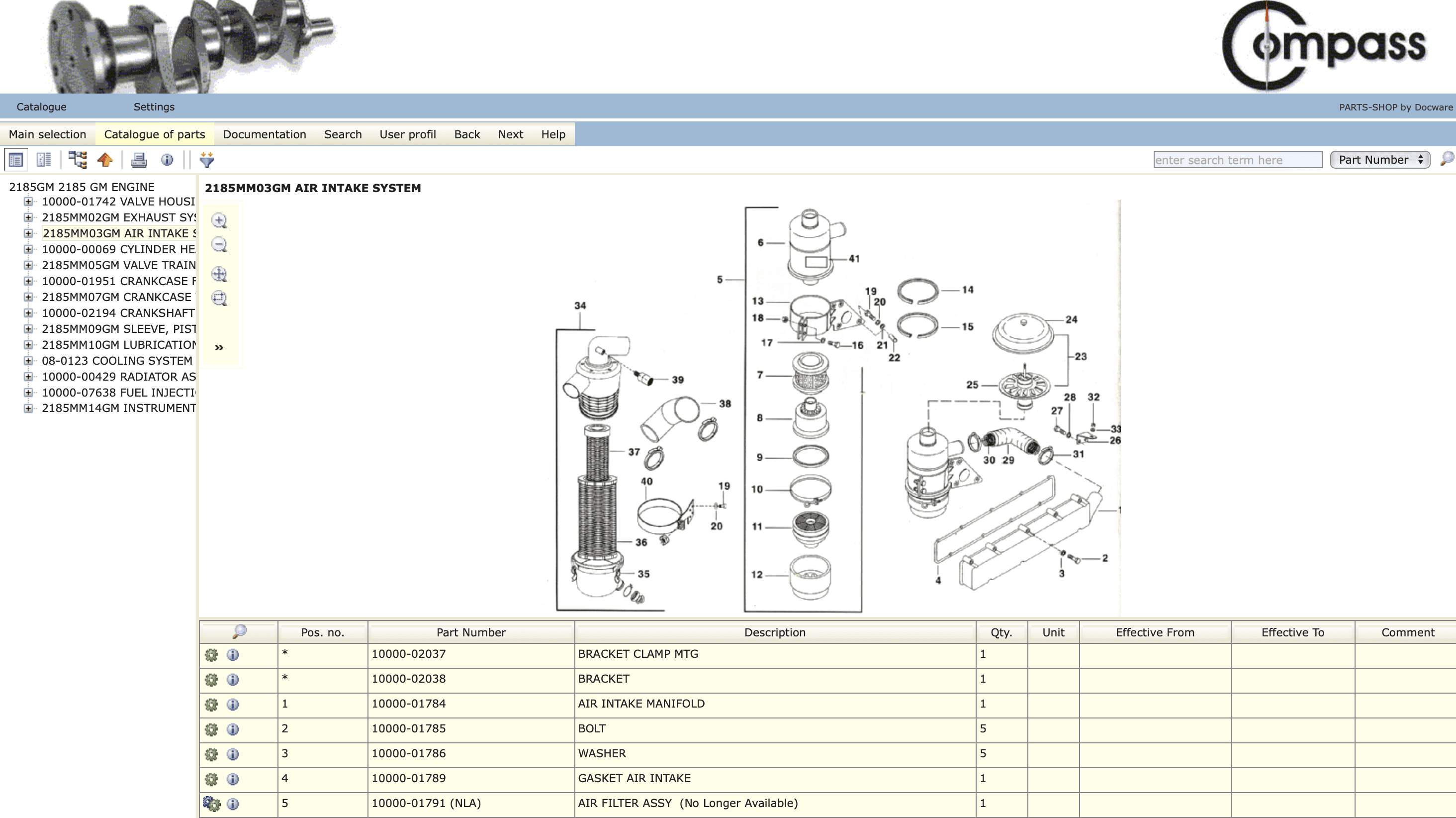Open the Part Number search type dropdown
This screenshot has width=1456, height=818.
1380,160
